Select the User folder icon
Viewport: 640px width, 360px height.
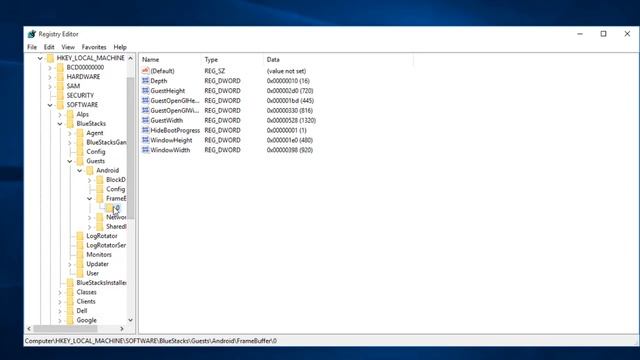coord(80,273)
